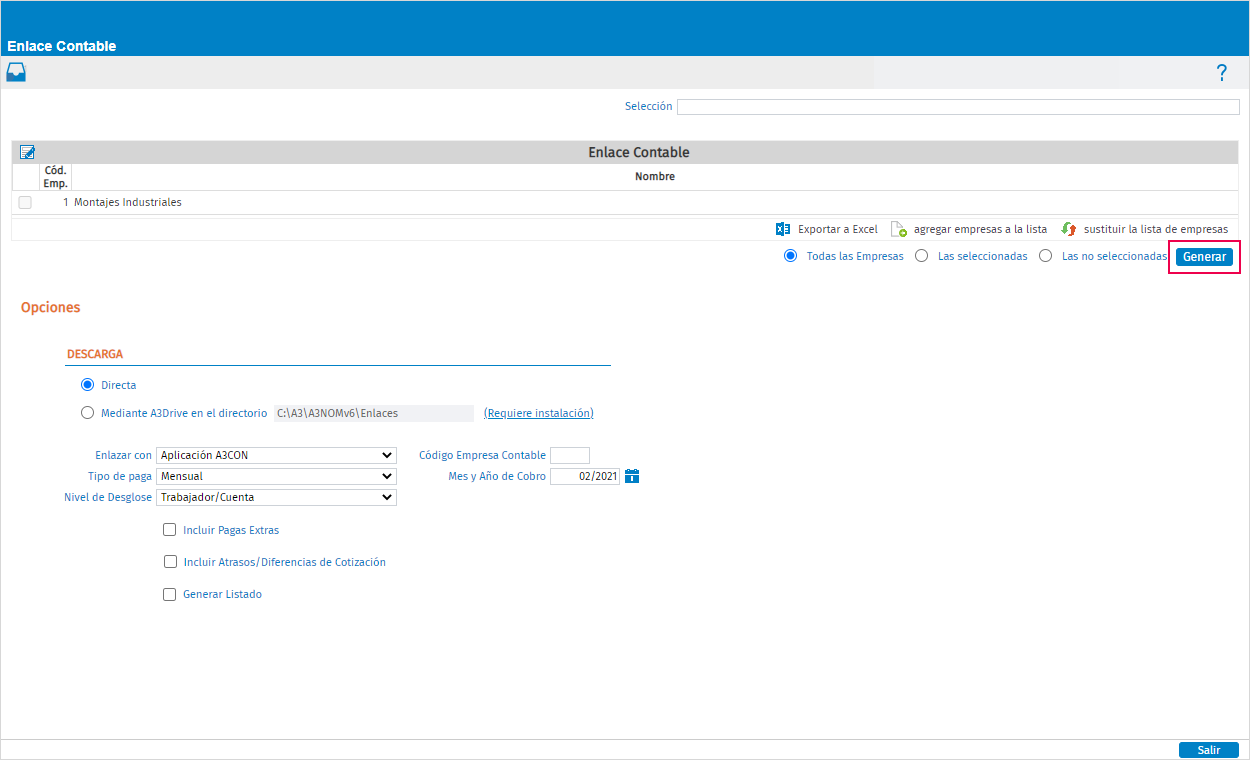Click the Salir button
Screen dimensions: 1250x760
click(1209, 750)
